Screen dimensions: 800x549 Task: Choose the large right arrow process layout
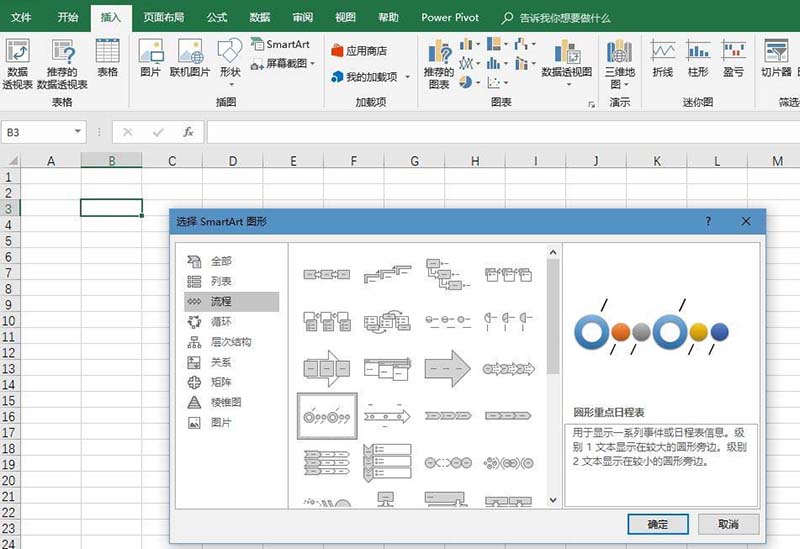(447, 368)
